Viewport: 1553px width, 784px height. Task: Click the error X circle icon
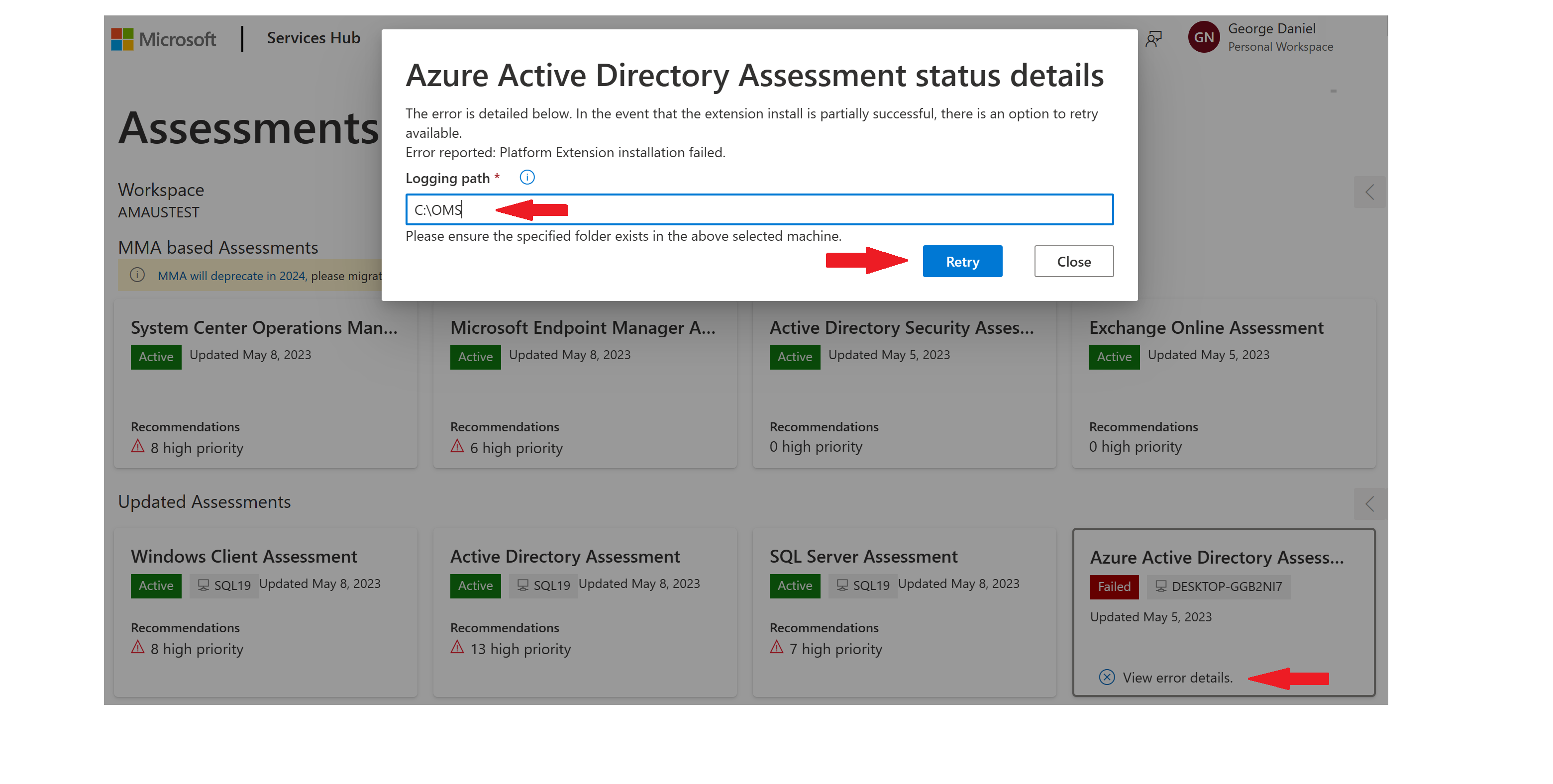click(x=1107, y=678)
